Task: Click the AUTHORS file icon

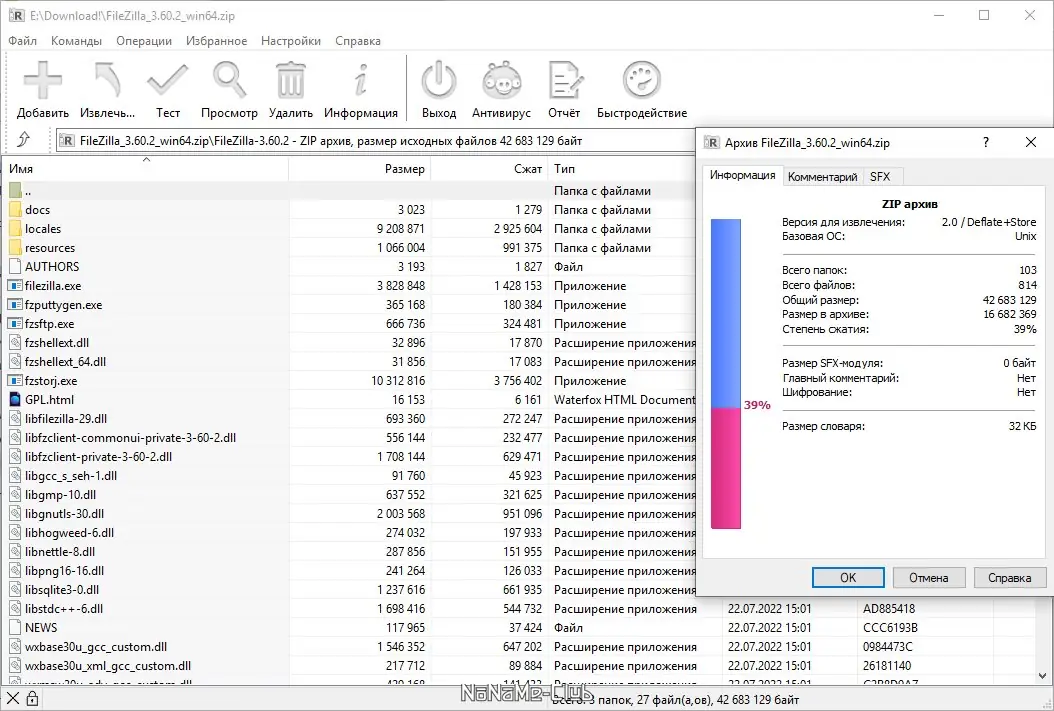Action: (15, 267)
